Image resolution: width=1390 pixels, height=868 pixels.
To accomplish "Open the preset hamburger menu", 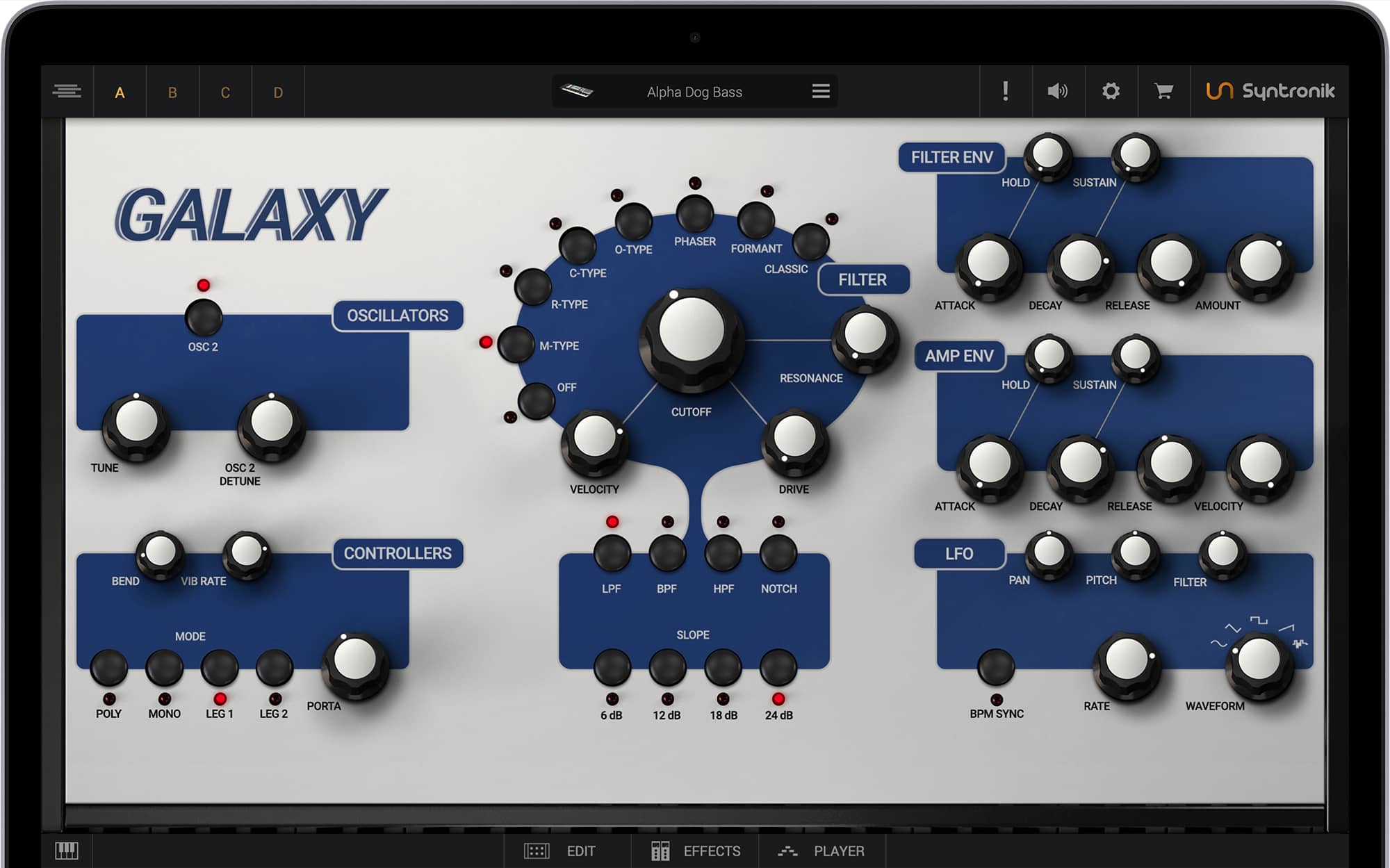I will click(x=821, y=91).
